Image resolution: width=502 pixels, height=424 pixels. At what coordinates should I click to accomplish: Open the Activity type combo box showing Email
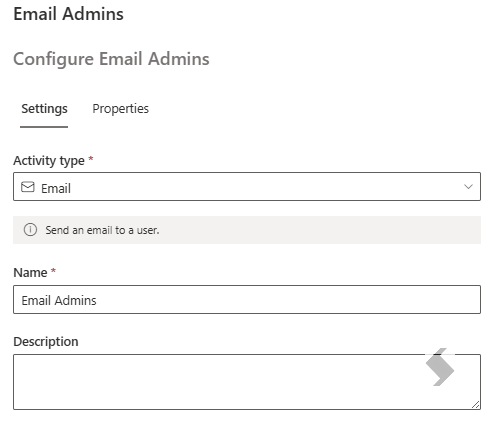point(247,187)
